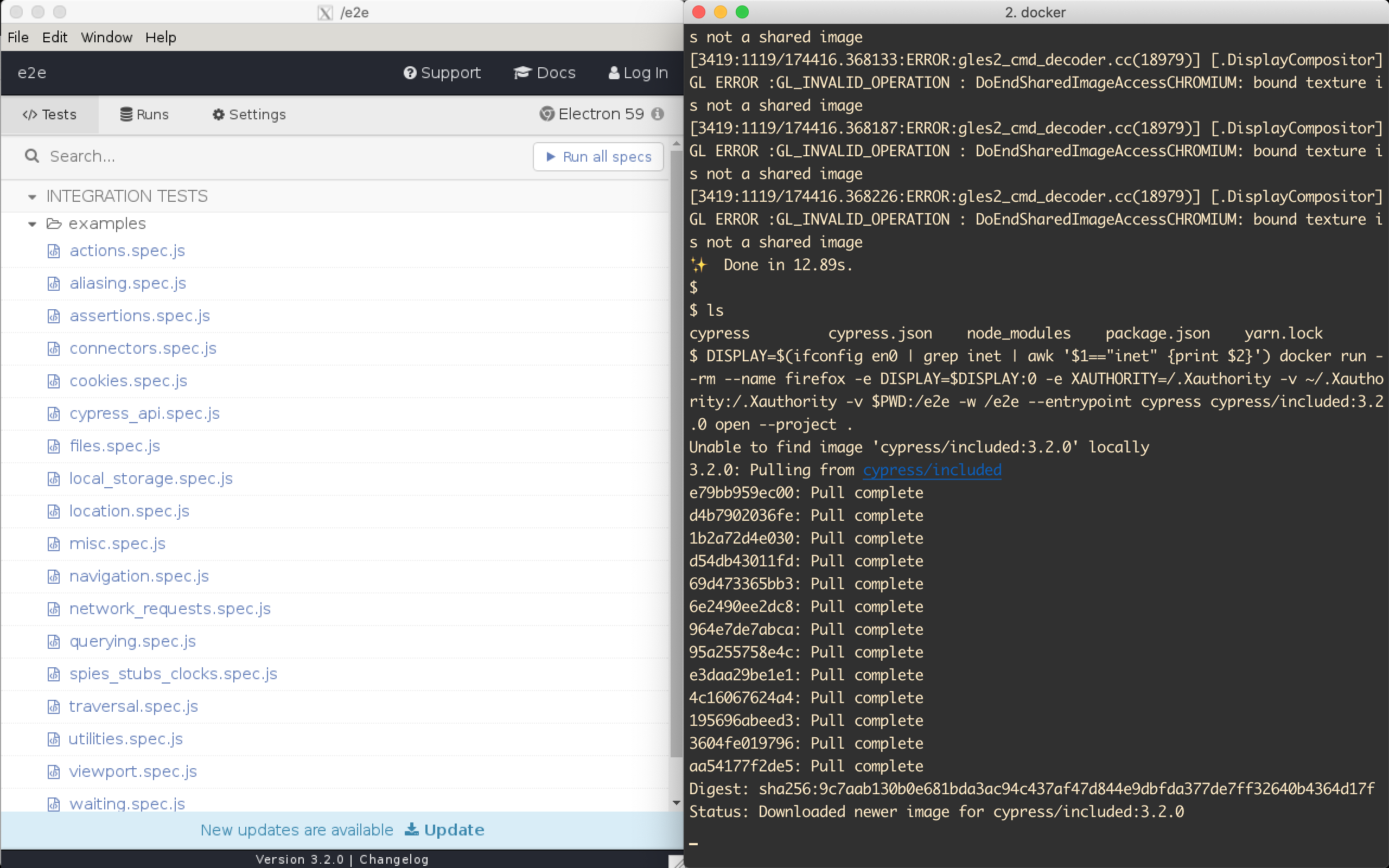Collapse the INTEGRATION TESTS section

(x=32, y=197)
